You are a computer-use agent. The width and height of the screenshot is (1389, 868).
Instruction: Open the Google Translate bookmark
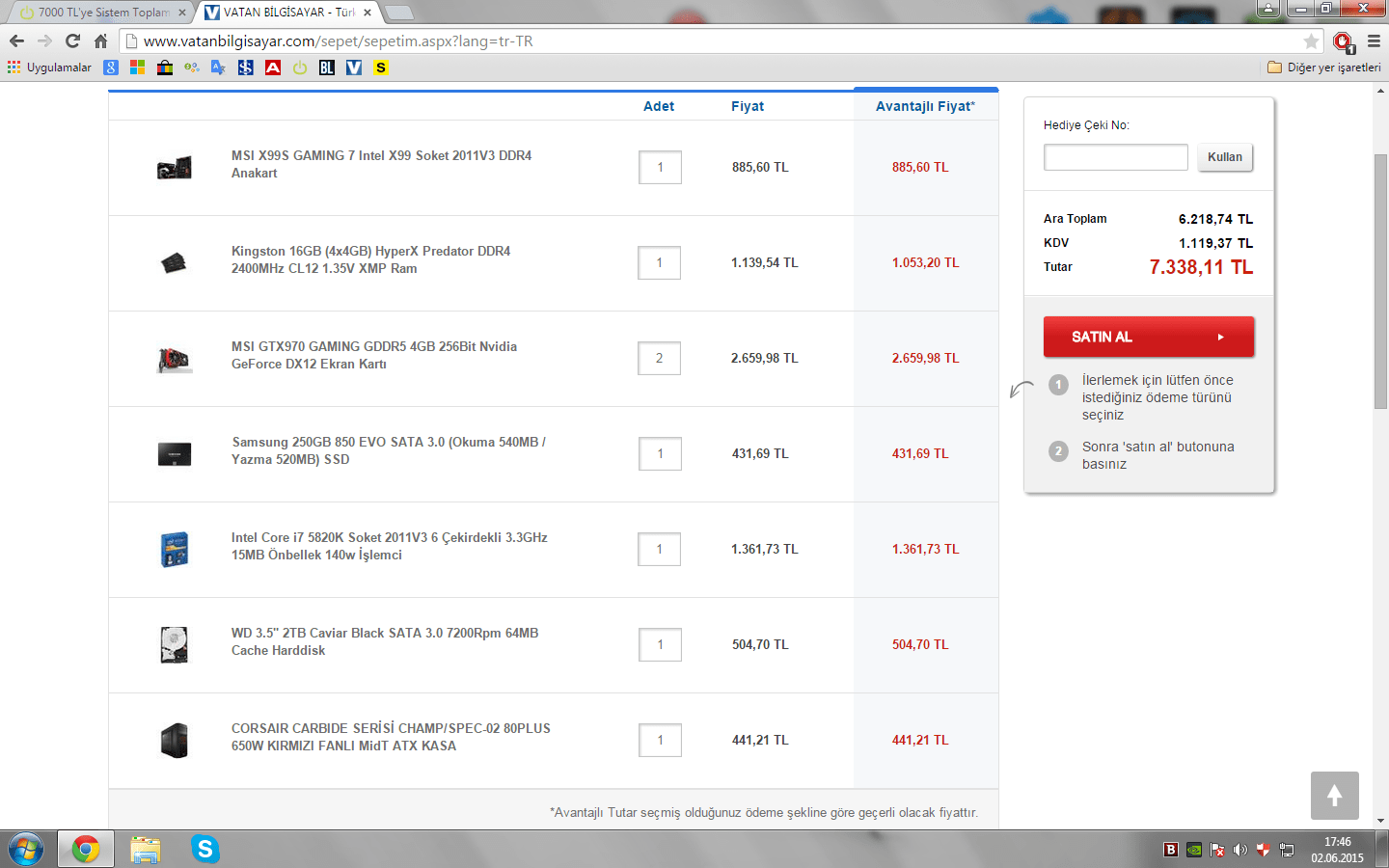pyautogui.click(x=219, y=68)
